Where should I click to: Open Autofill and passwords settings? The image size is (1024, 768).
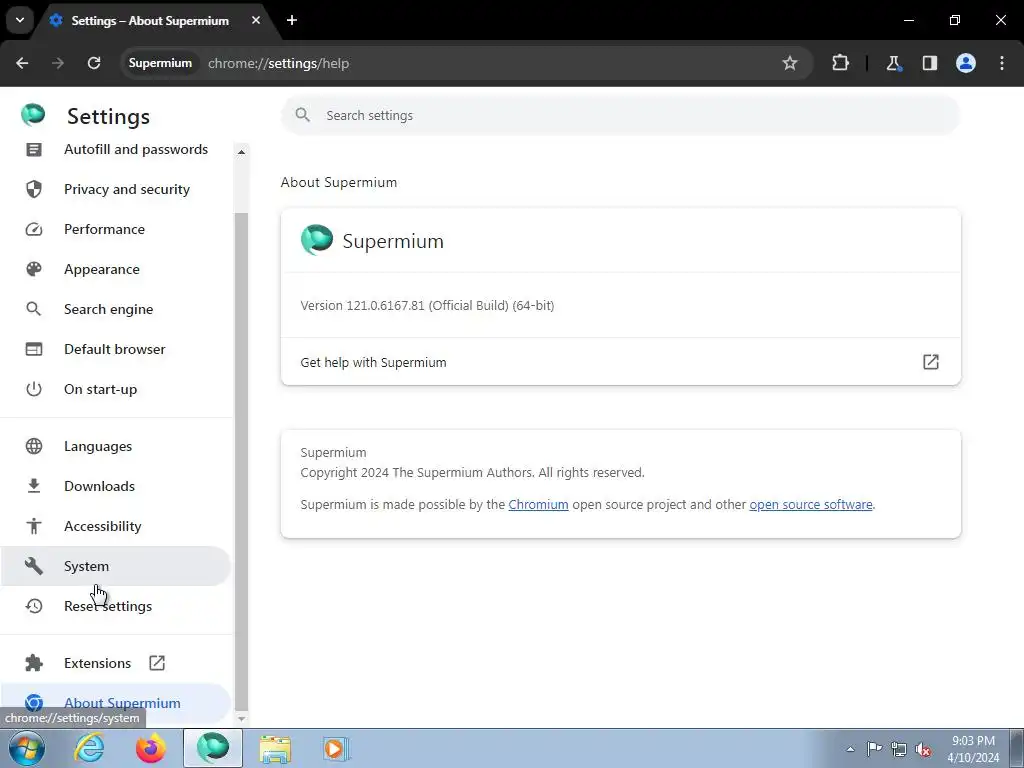116,150
